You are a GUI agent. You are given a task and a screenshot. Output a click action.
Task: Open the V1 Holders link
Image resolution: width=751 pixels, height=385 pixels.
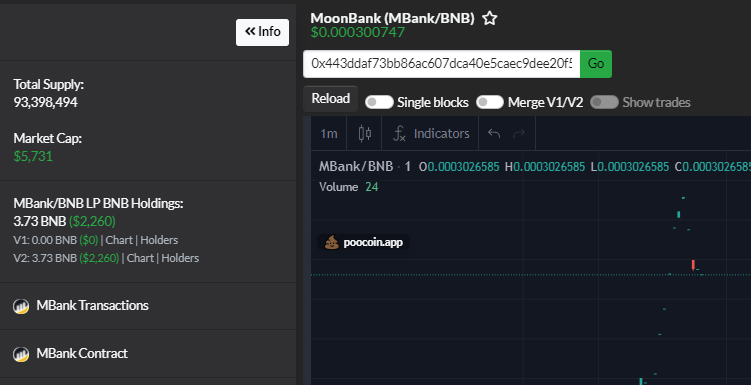click(159, 240)
